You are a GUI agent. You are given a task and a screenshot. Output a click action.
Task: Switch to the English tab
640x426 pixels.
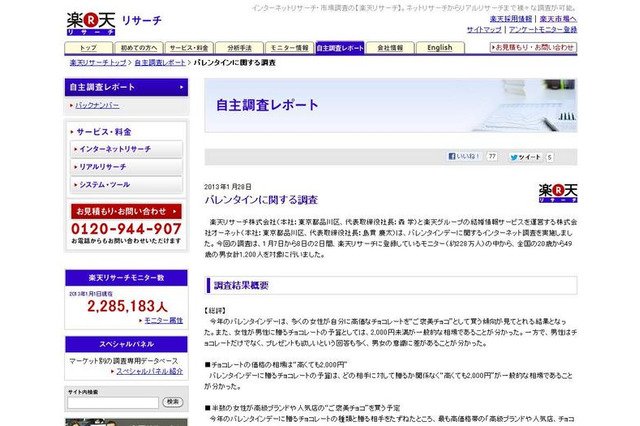point(440,48)
